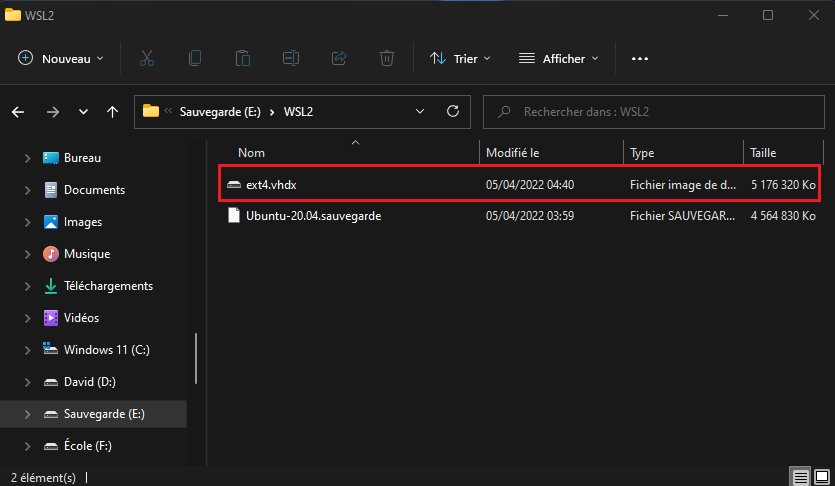Open the Afficher view dropdown
The height and width of the screenshot is (486, 835).
pos(559,59)
